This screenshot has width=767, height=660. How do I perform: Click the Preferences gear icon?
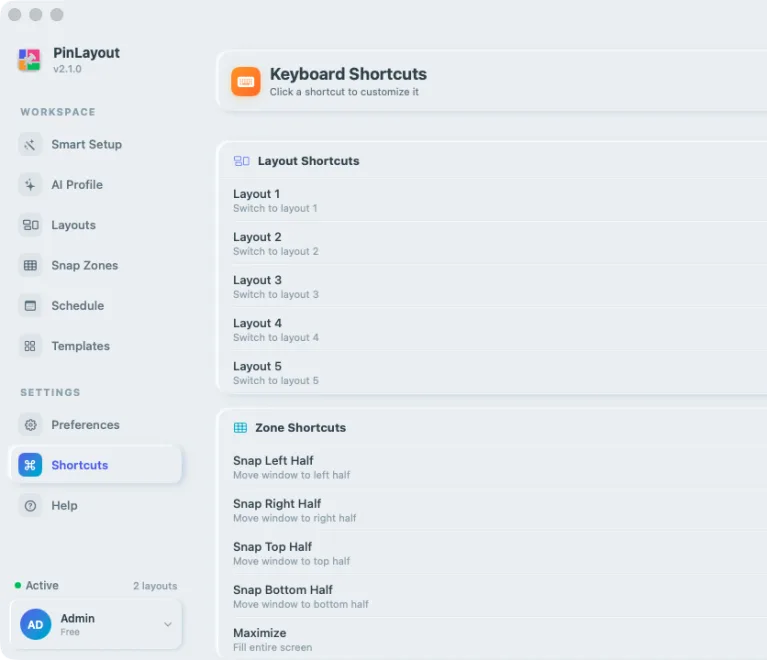[x=30, y=425]
